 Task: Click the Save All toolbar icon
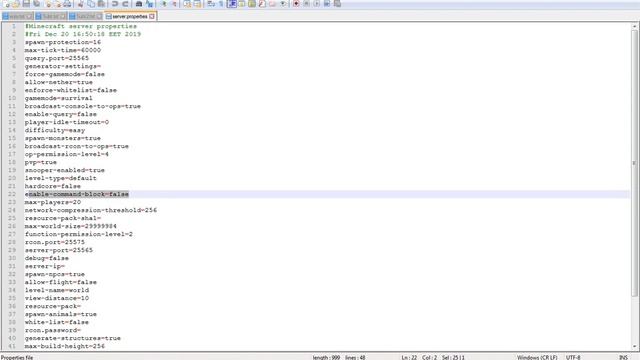(x=36, y=4)
